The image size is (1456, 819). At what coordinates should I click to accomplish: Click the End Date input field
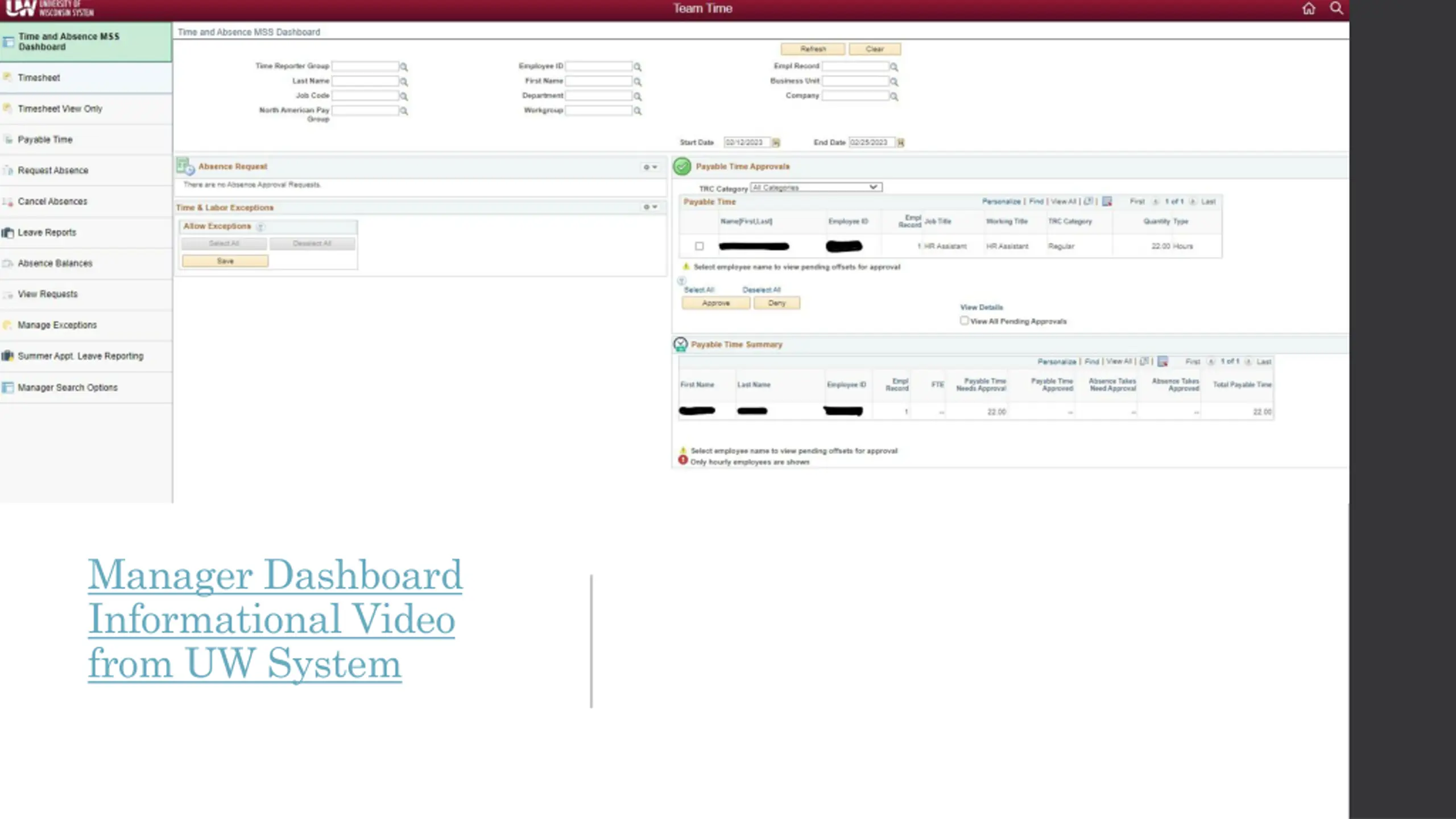click(x=871, y=143)
